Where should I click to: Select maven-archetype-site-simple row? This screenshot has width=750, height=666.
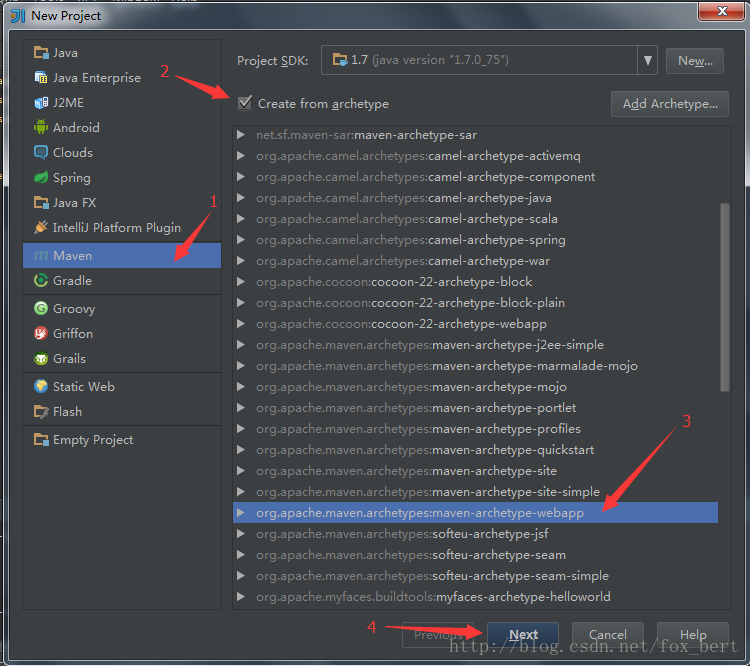tap(475, 492)
